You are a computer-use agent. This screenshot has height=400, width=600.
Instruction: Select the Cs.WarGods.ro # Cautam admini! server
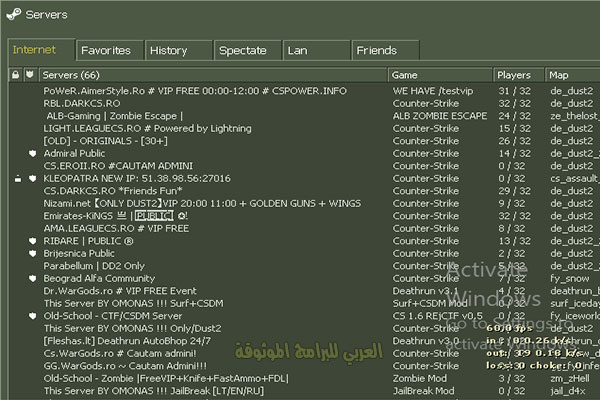coord(120,354)
